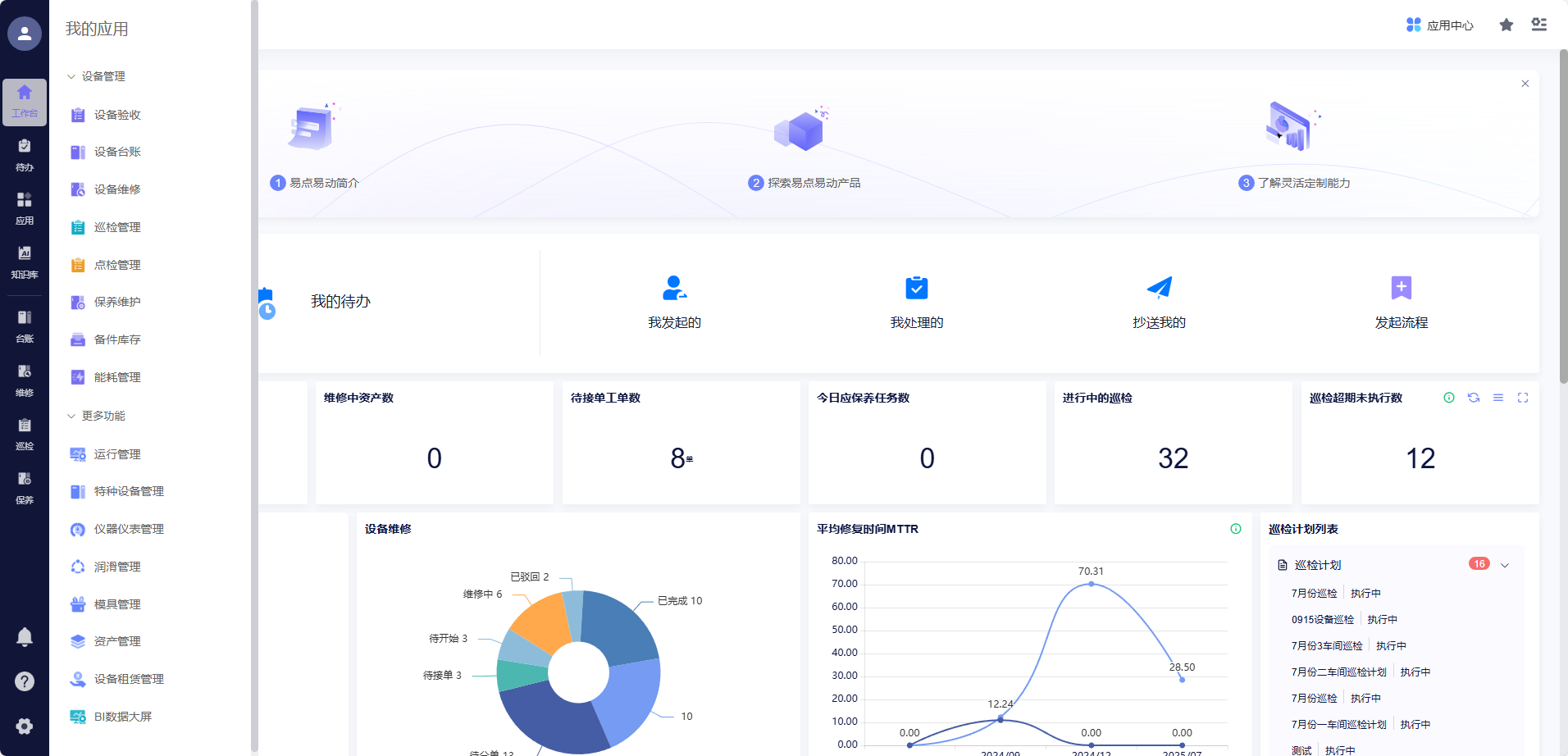Click the notification bell icon
The image size is (1568, 756).
click(25, 637)
